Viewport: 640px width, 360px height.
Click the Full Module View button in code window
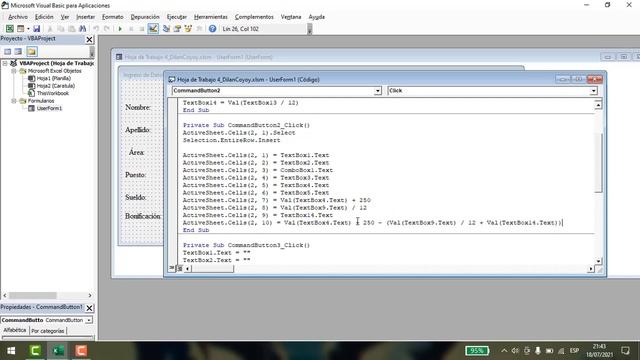tap(179, 268)
